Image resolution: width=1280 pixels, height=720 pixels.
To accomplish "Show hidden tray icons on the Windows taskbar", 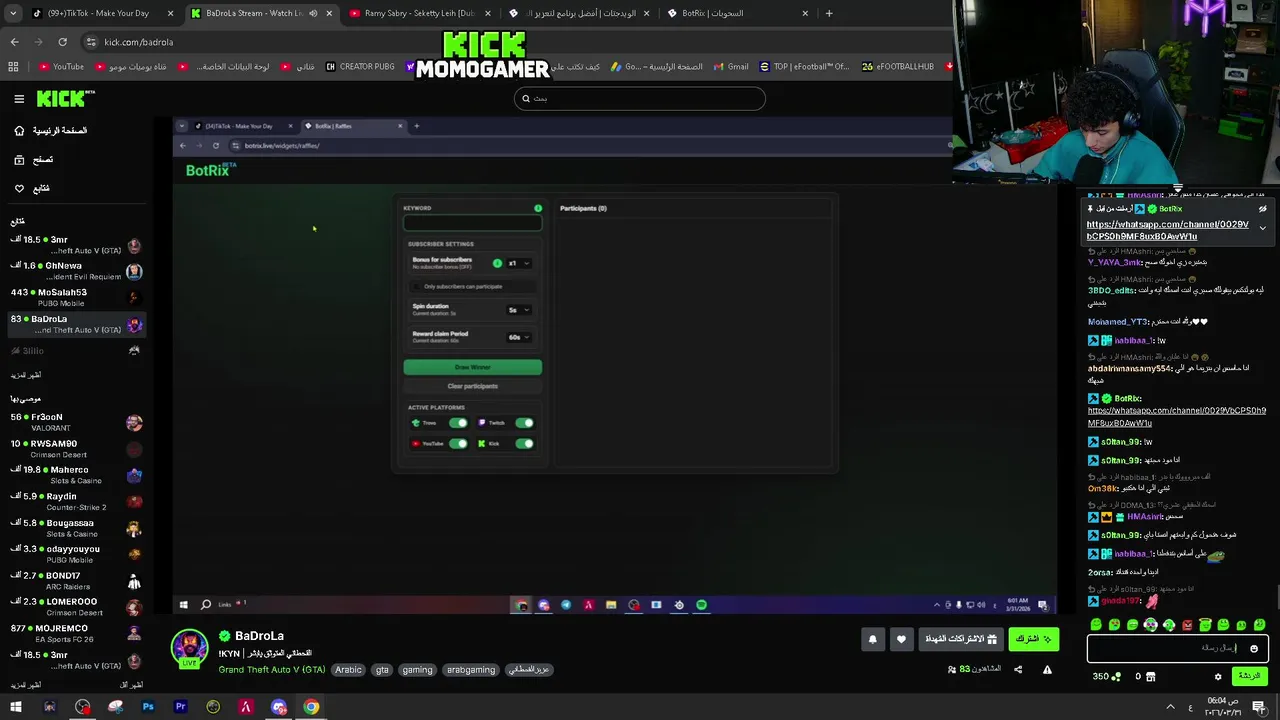I will tap(1170, 707).
